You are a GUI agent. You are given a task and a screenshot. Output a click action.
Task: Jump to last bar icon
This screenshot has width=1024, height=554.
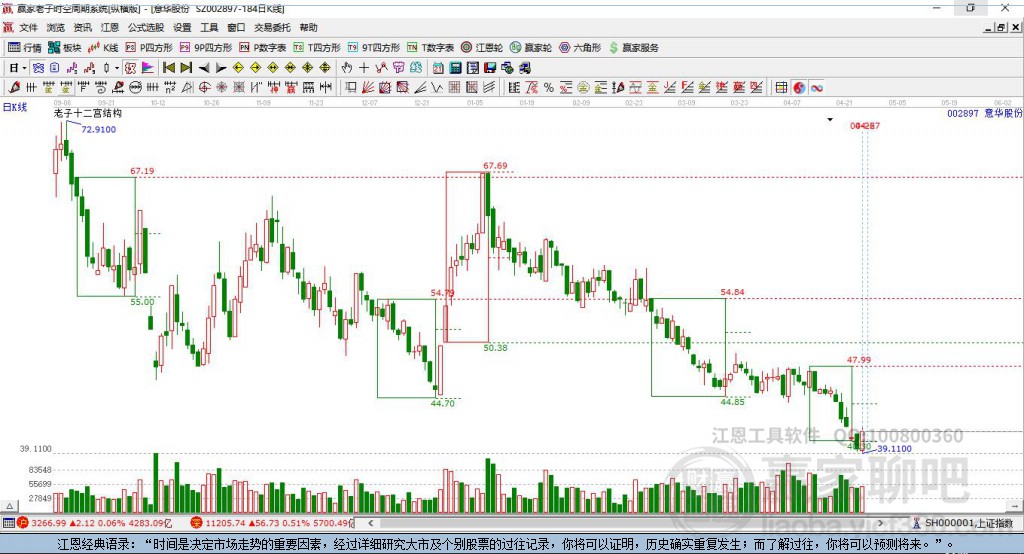186,68
